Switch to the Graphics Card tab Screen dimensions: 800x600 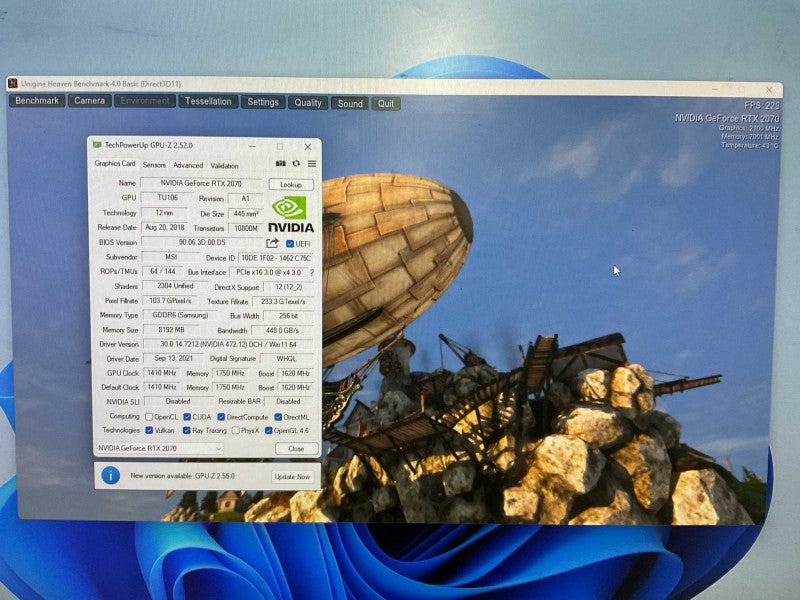point(115,163)
